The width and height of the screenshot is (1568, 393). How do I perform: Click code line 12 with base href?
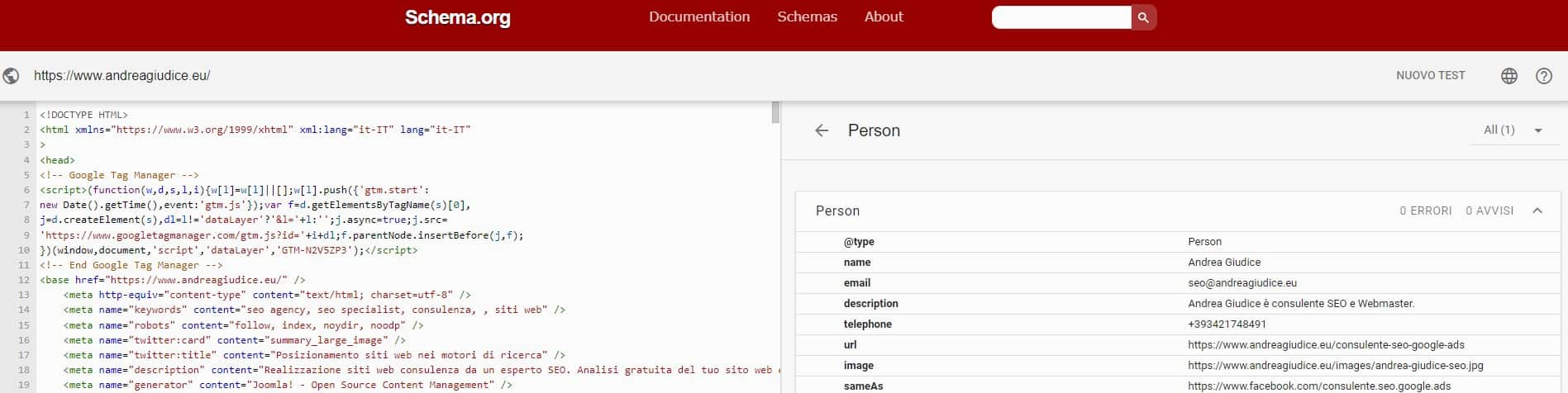coord(173,280)
